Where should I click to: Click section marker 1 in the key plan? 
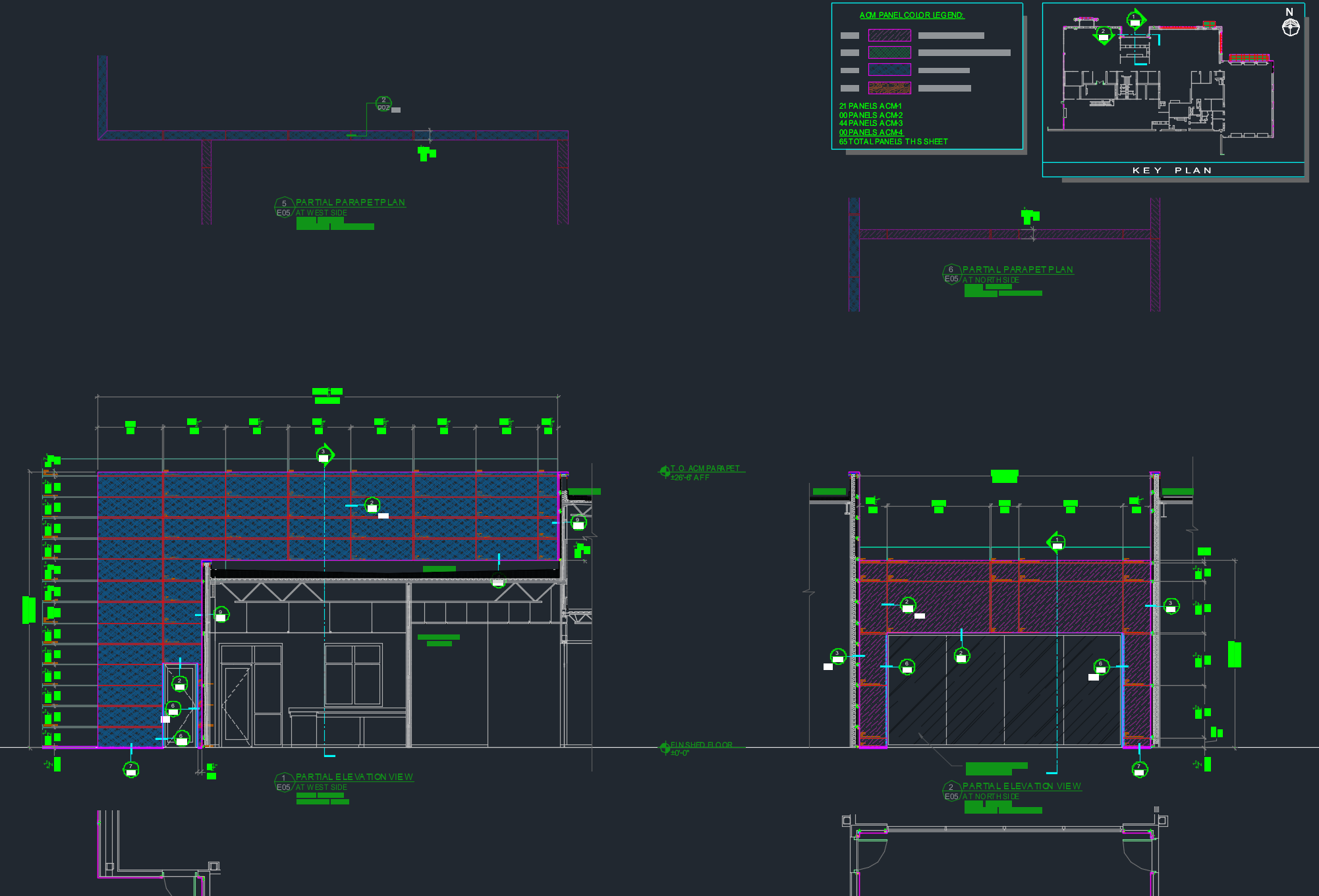point(1135,19)
